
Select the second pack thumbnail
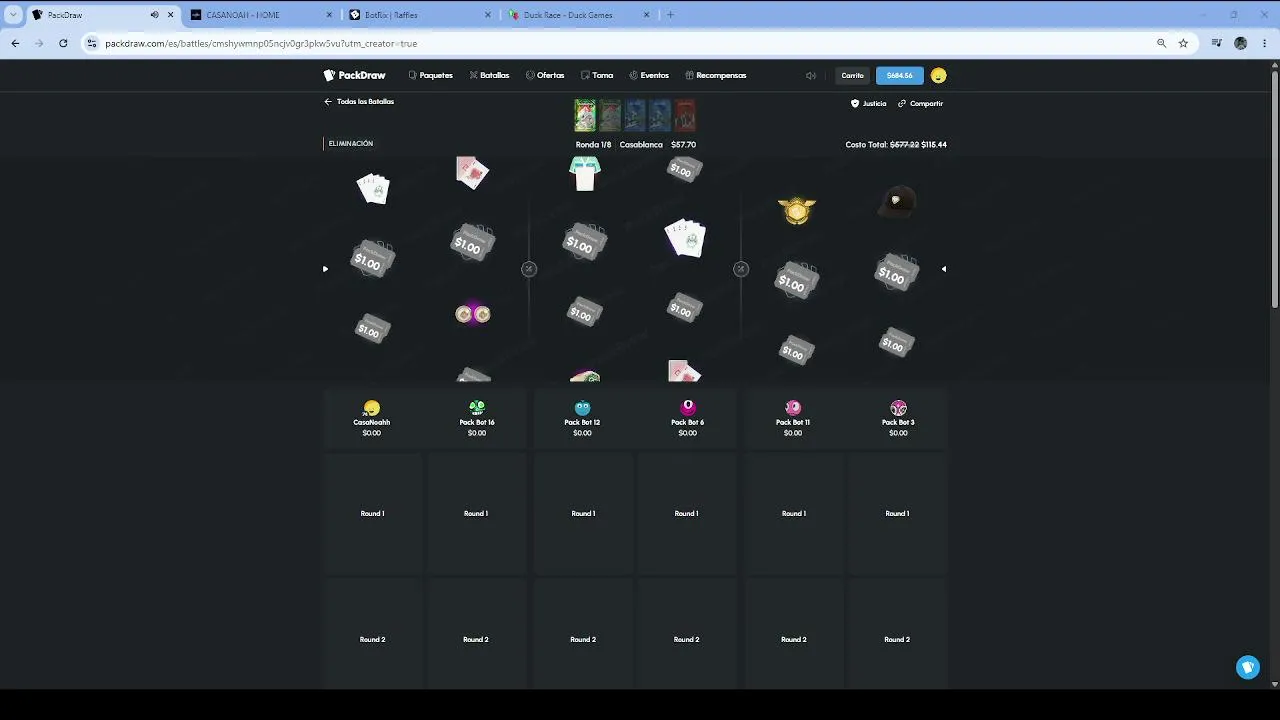[610, 115]
